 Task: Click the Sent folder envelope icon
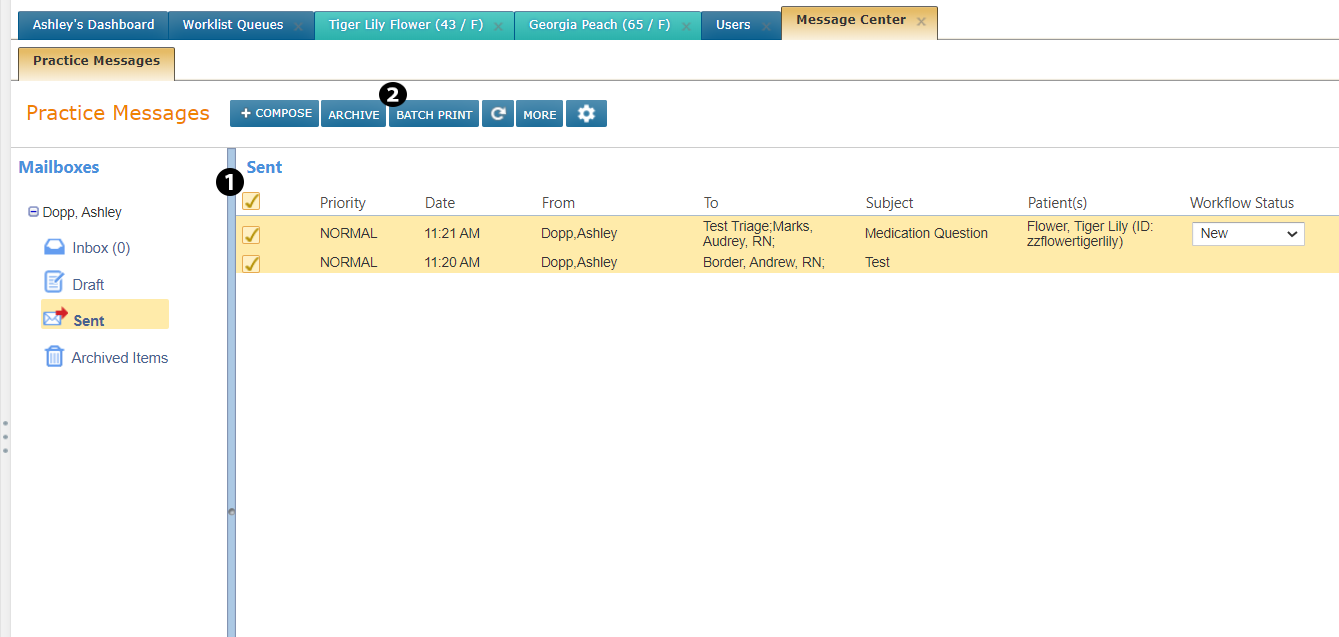pyautogui.click(x=55, y=317)
